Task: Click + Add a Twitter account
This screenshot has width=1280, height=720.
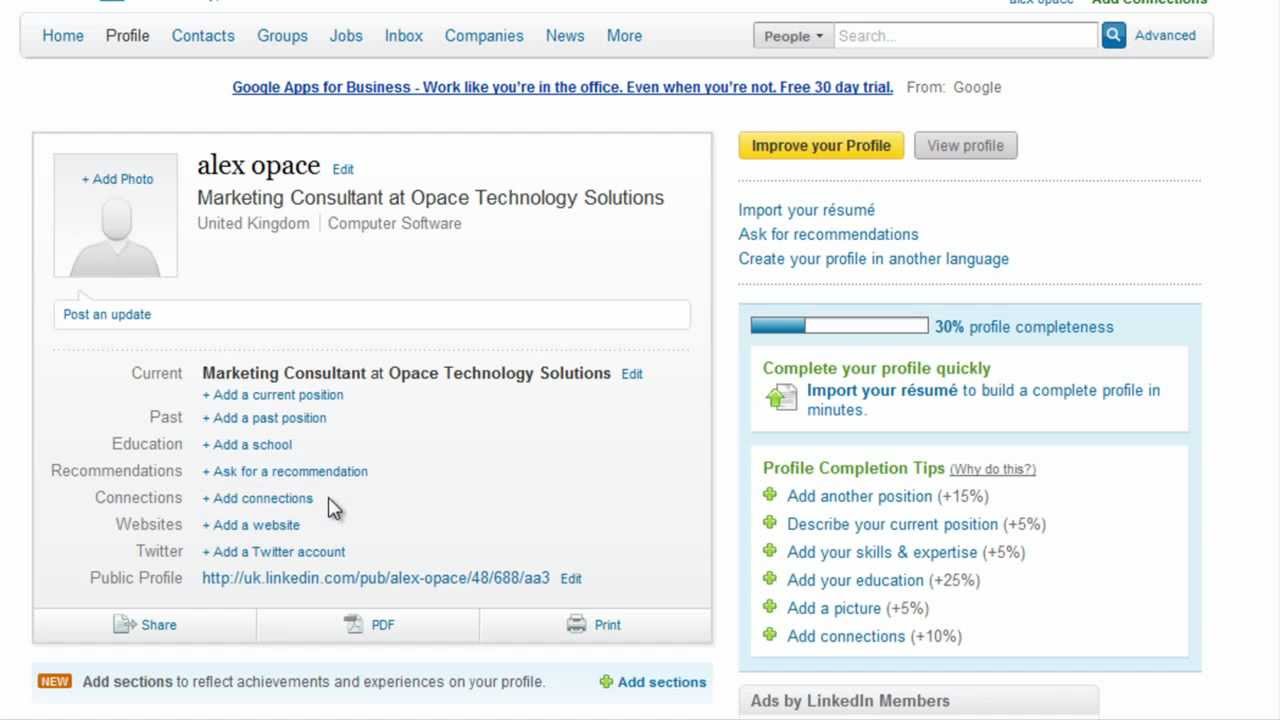Action: [x=274, y=552]
